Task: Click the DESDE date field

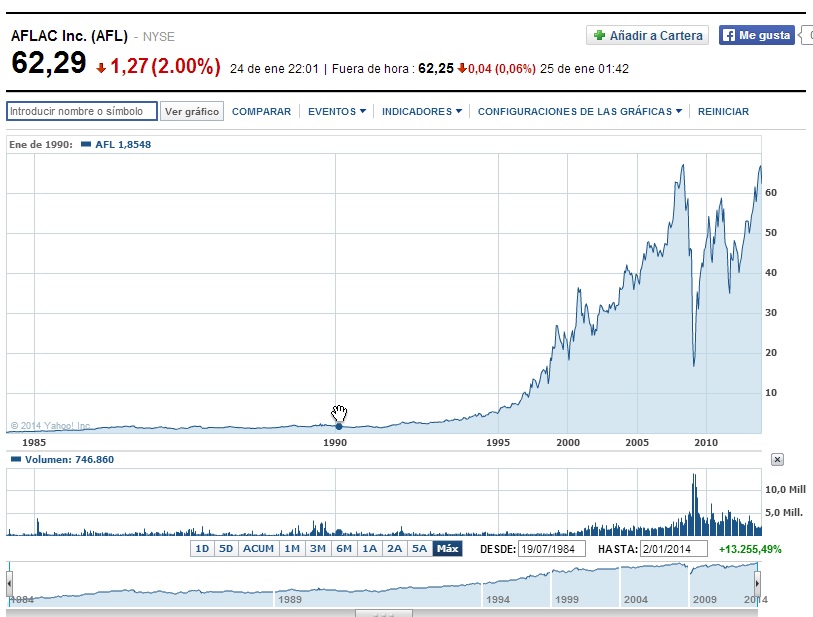Action: point(552,549)
